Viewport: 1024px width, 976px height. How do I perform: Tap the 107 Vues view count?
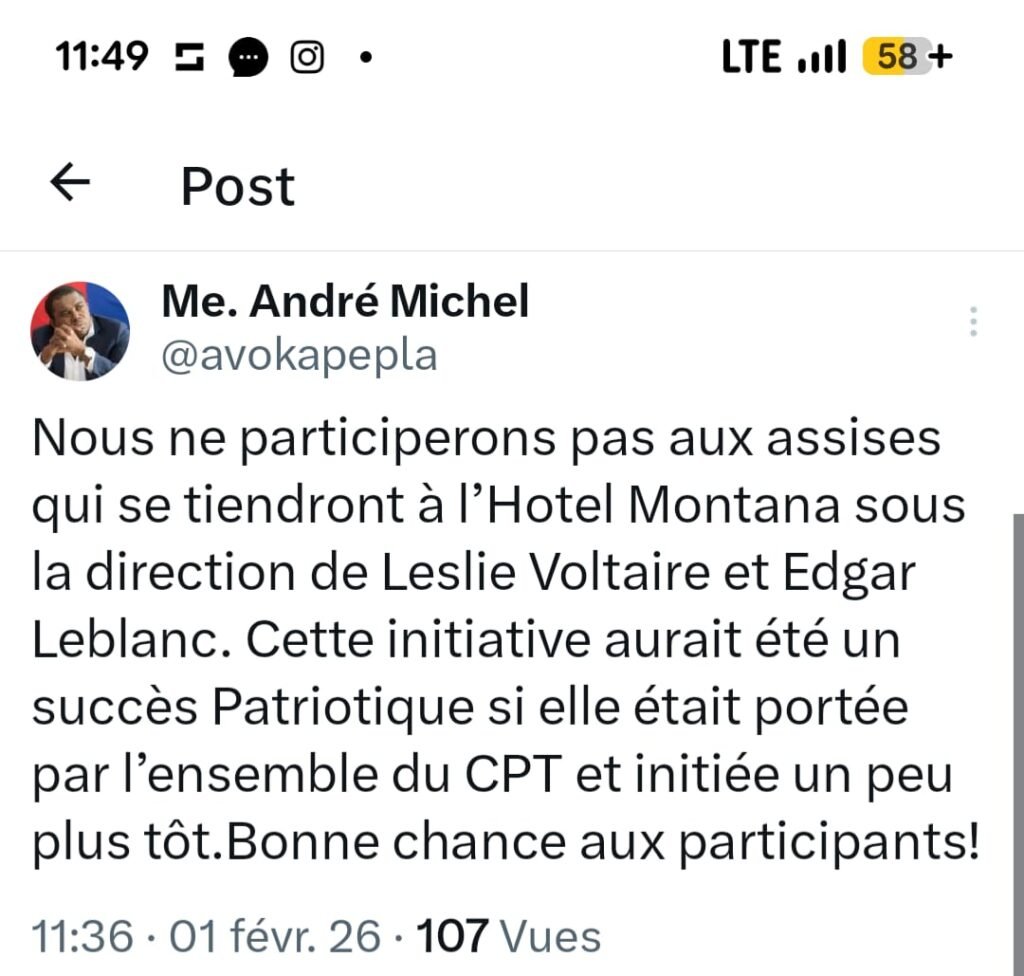[508, 937]
